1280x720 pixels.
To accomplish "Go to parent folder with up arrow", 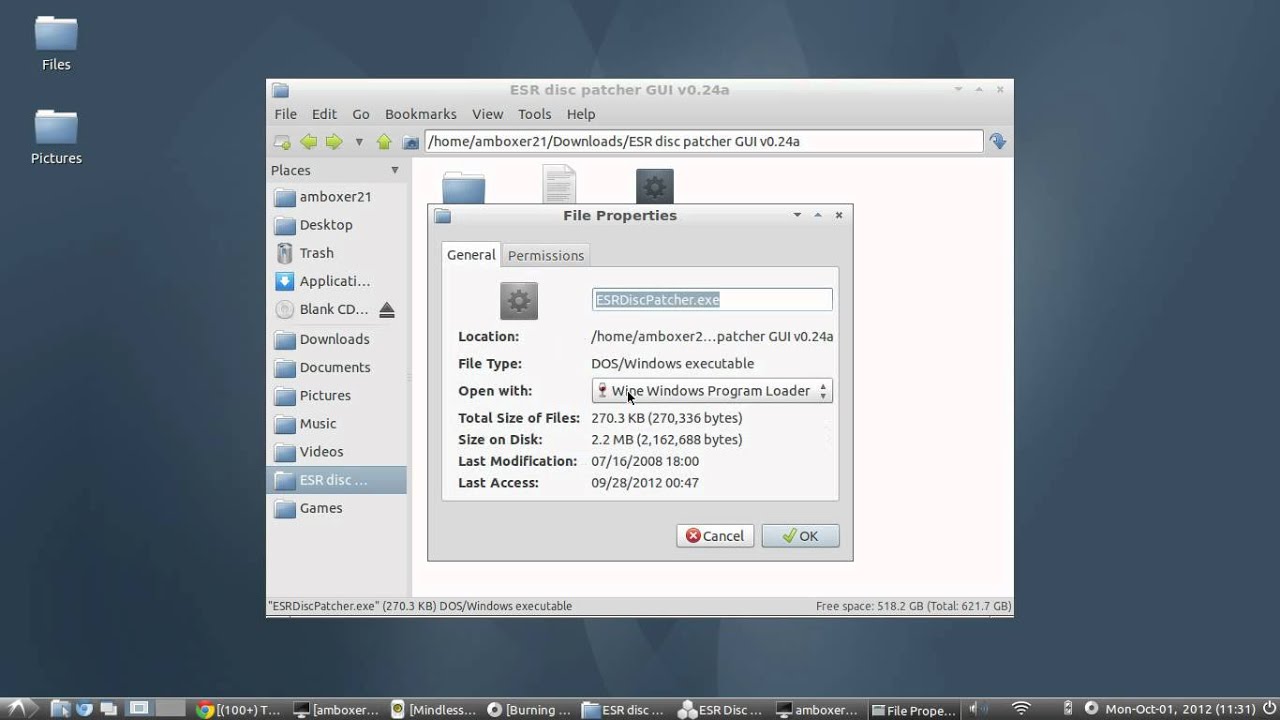I will (x=384, y=142).
